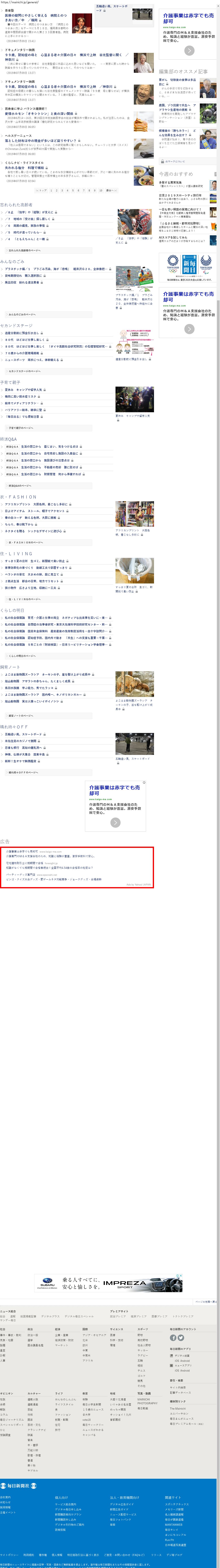
Task: Open the 落とした財布 article headline
Action: coord(40,141)
